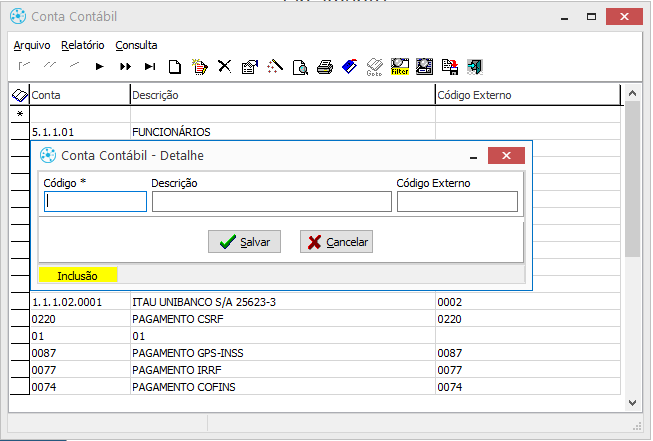Image resolution: width=653 pixels, height=441 pixels.
Task: Focus the Código input field
Action: [x=95, y=202]
